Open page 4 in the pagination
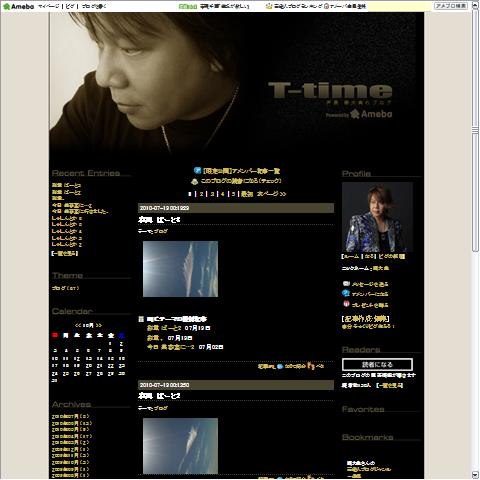 (223, 194)
